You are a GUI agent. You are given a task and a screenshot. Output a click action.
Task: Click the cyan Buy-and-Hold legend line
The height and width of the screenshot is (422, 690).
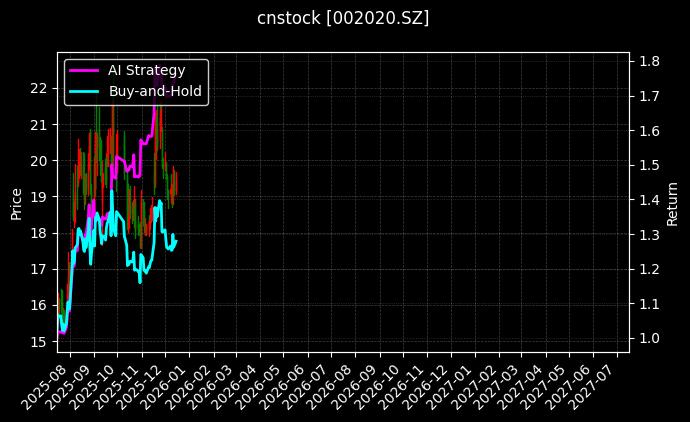tap(85, 91)
